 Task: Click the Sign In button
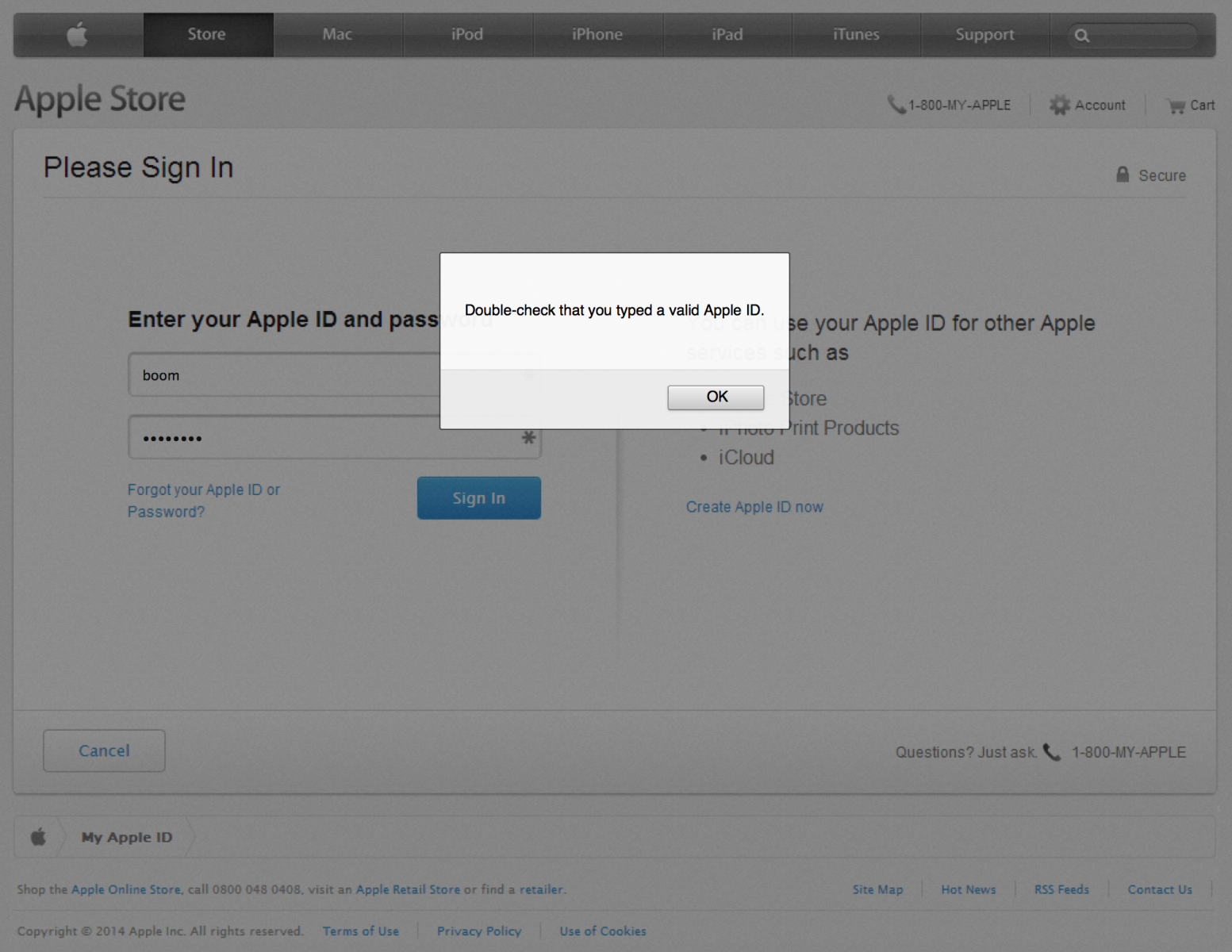[x=479, y=498]
